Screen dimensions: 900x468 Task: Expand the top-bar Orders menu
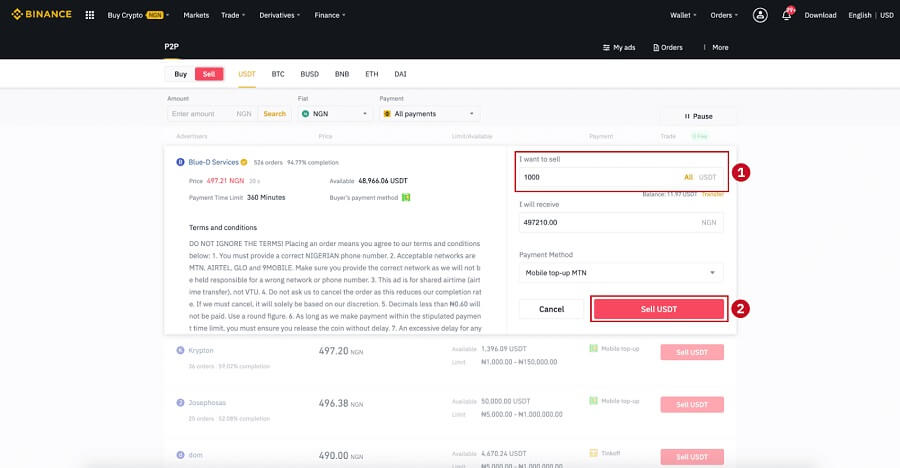point(724,16)
